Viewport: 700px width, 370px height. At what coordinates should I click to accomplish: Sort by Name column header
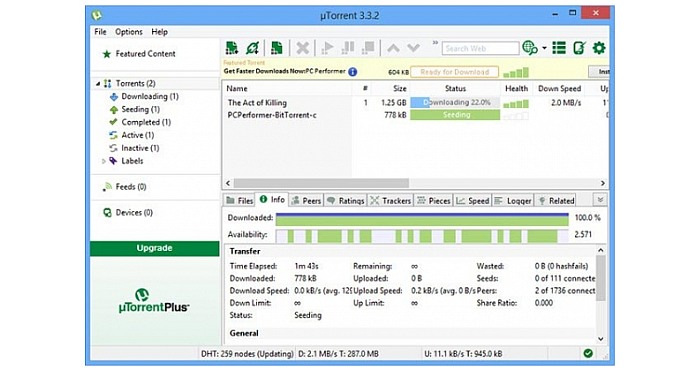click(x=237, y=89)
